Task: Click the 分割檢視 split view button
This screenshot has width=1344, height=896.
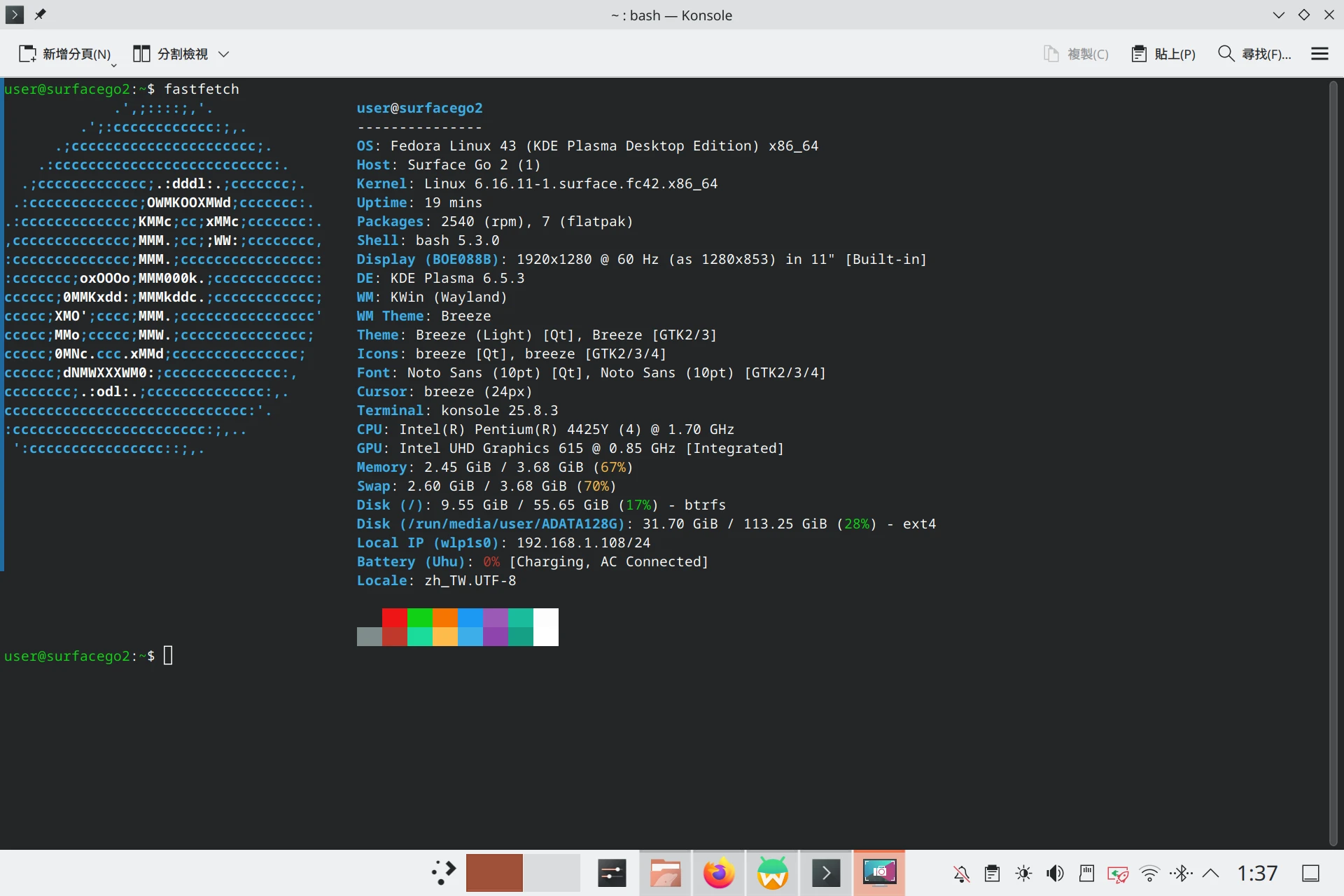Action: 171,54
